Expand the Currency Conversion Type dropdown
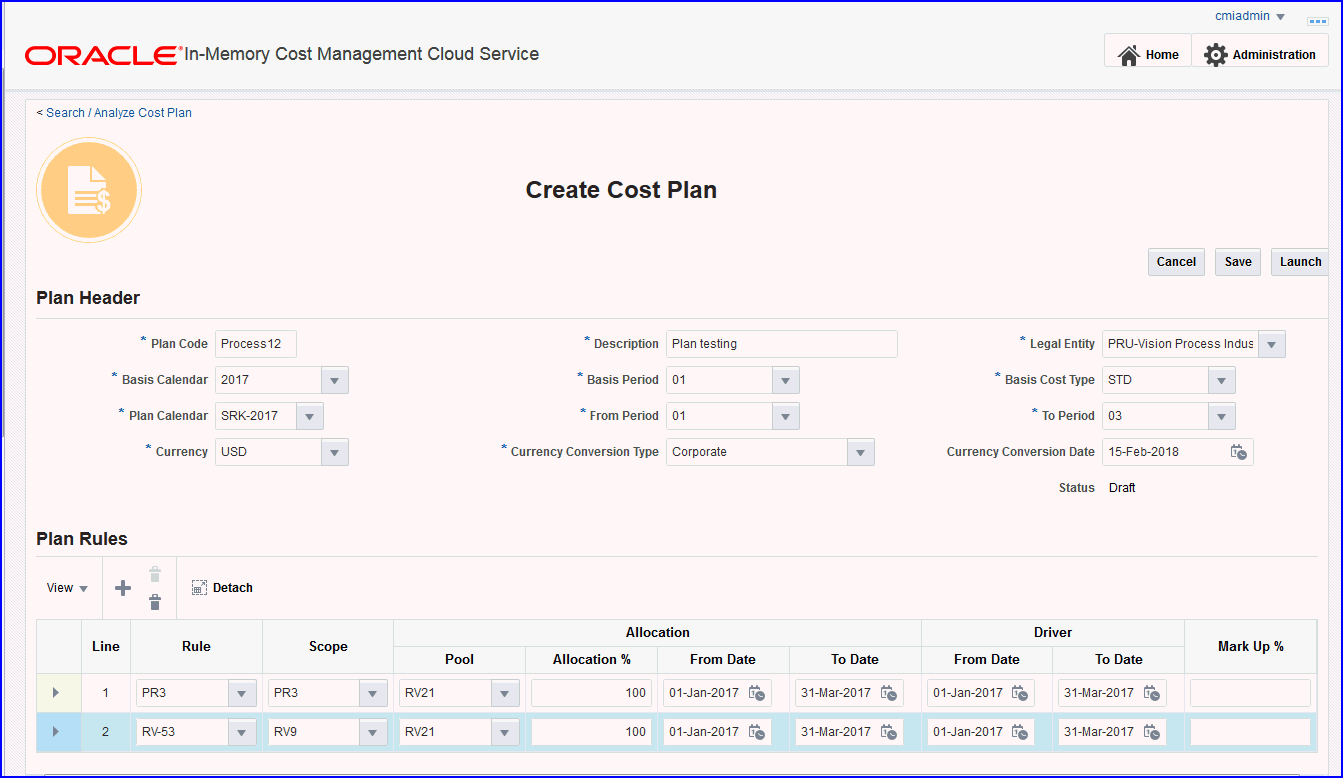This screenshot has width=1343, height=778. click(861, 452)
